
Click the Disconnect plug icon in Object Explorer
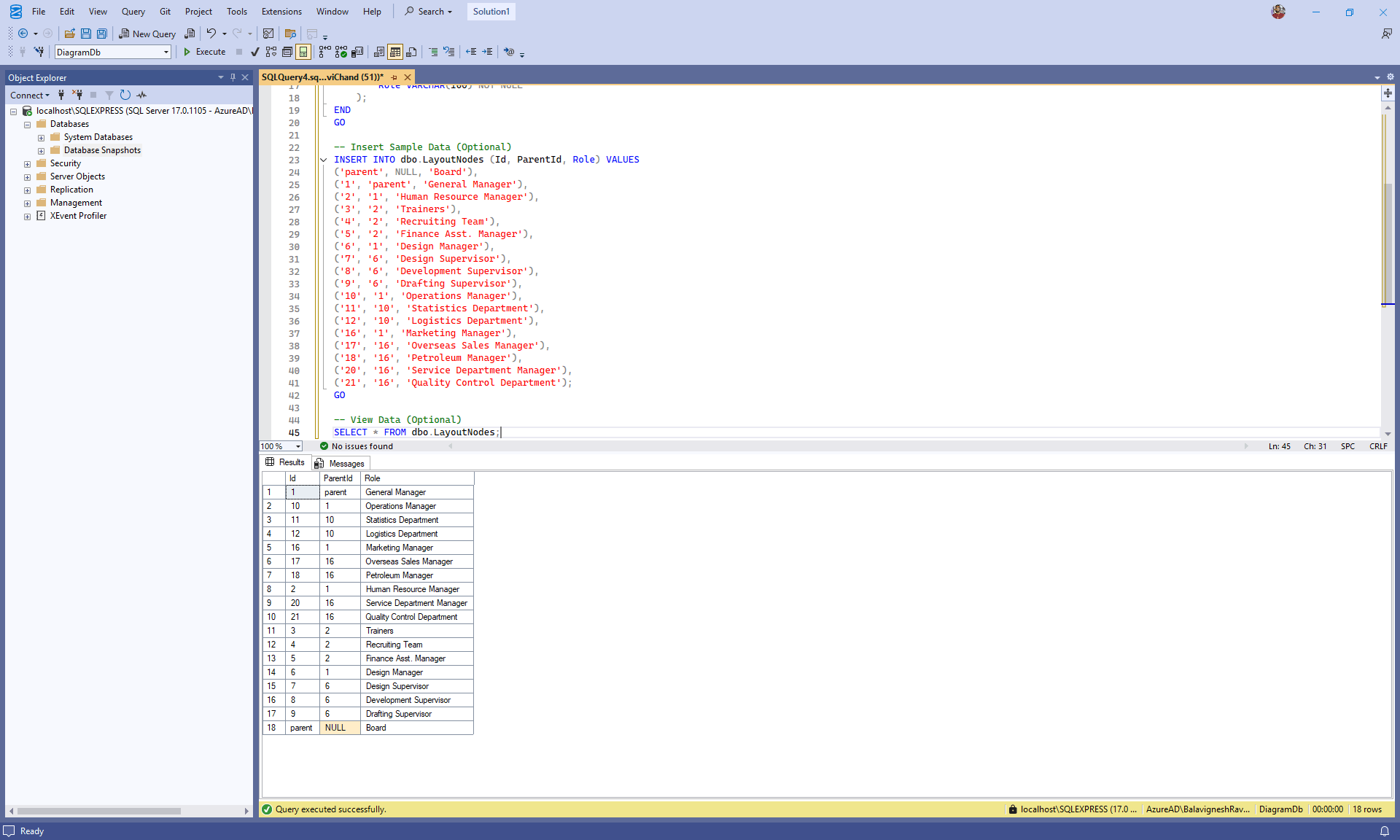pyautogui.click(x=77, y=95)
